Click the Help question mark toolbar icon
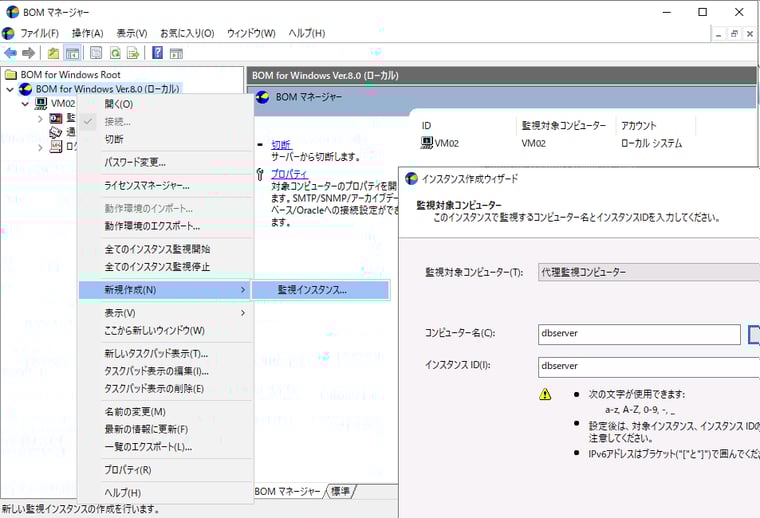Screen dimensions: 760x518 (158, 52)
